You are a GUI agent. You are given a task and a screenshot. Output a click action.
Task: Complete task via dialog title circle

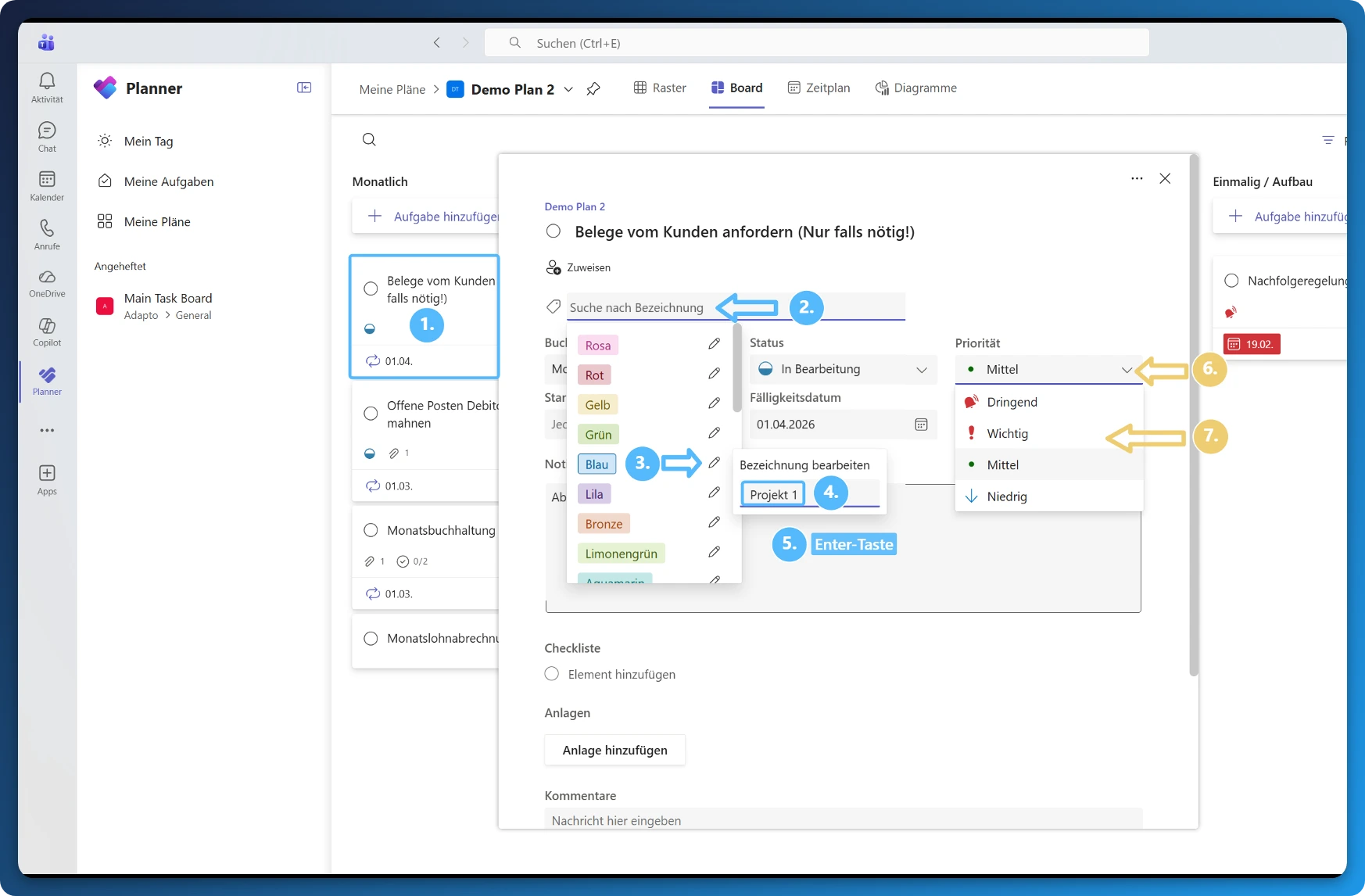554,231
